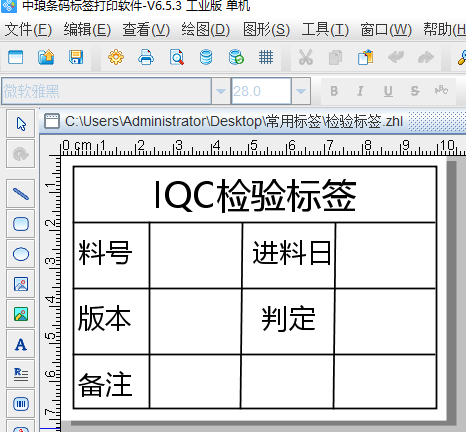Image resolution: width=466 pixels, height=432 pixels.
Task: Click the document settings gear icon
Action: point(116,57)
